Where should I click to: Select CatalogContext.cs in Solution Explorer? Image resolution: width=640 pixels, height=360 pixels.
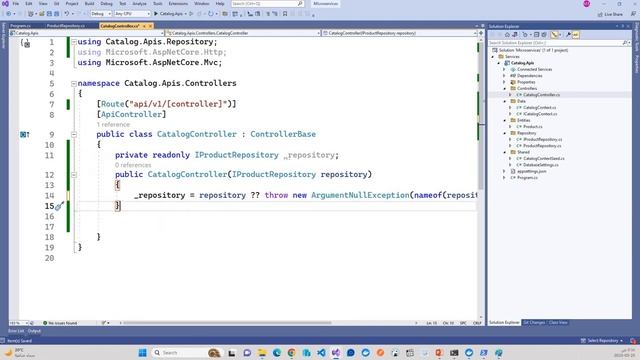[540, 108]
